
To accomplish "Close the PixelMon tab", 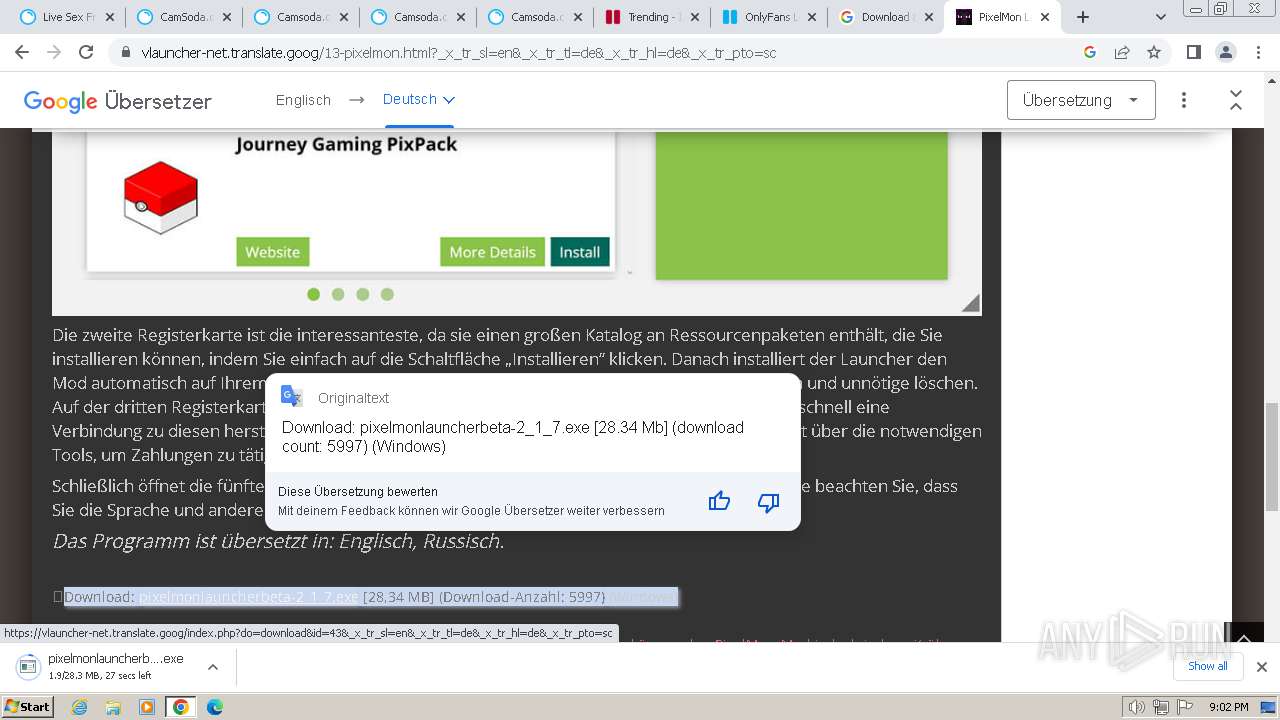I will click(x=1045, y=17).
